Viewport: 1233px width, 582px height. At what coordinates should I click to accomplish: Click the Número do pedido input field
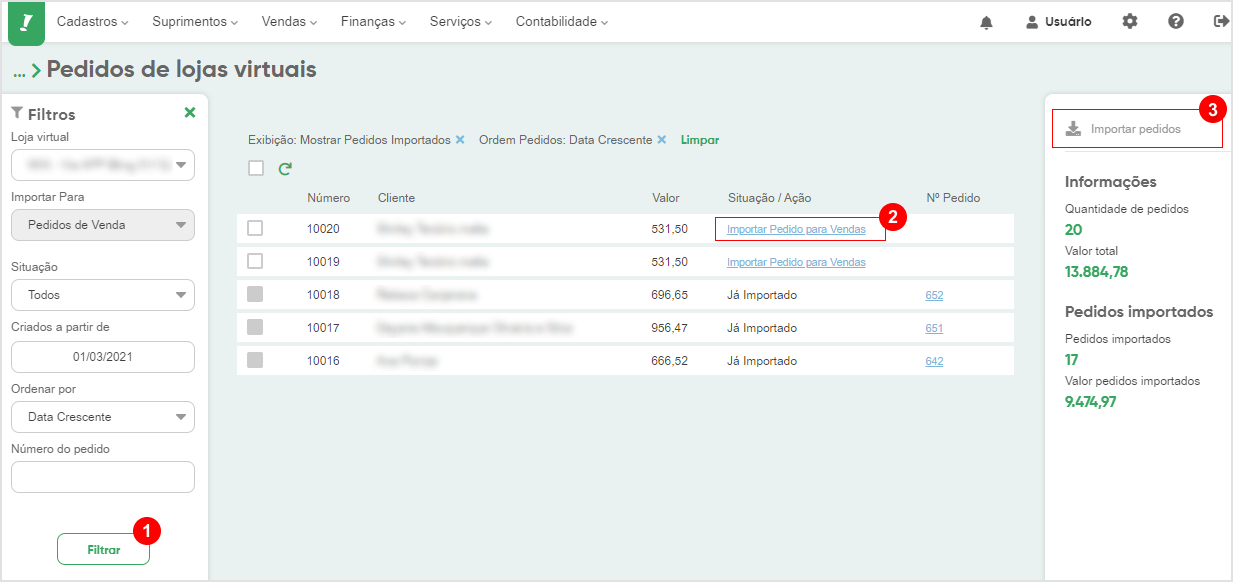tap(103, 477)
